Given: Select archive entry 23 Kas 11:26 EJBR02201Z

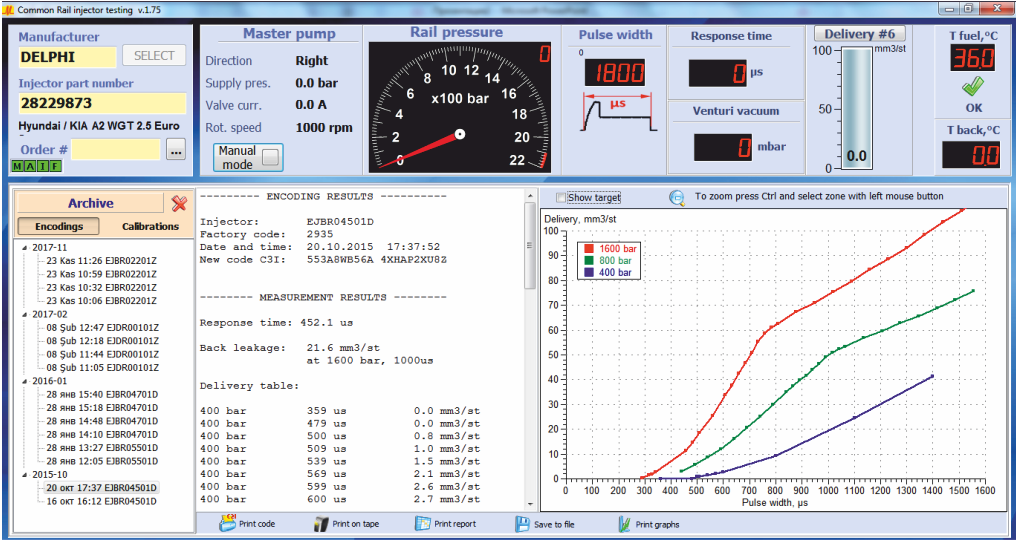Looking at the screenshot, I should pyautogui.click(x=101, y=261).
